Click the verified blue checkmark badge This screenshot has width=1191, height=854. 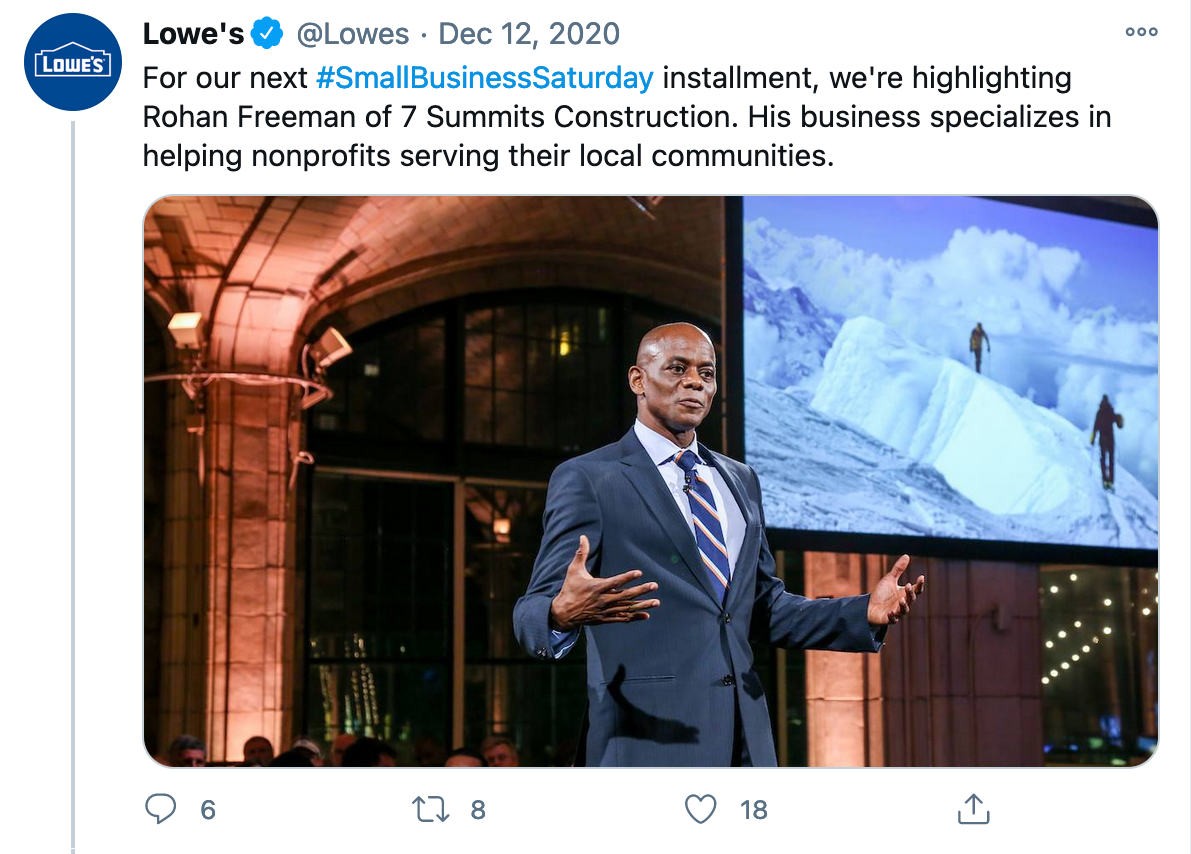tap(267, 33)
